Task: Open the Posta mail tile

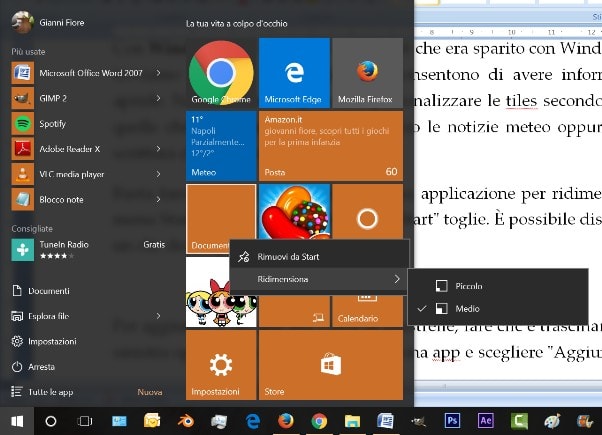Action: coord(331,146)
